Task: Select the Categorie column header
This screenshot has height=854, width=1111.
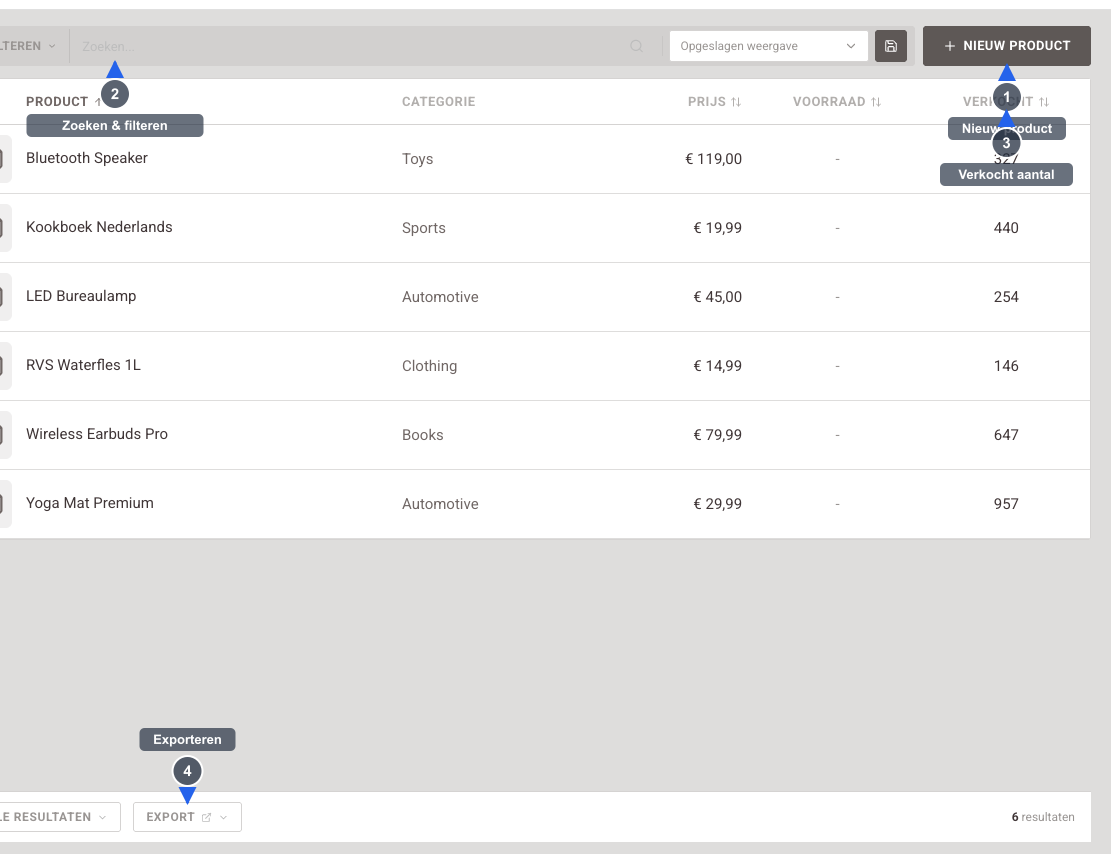Action: point(439,102)
